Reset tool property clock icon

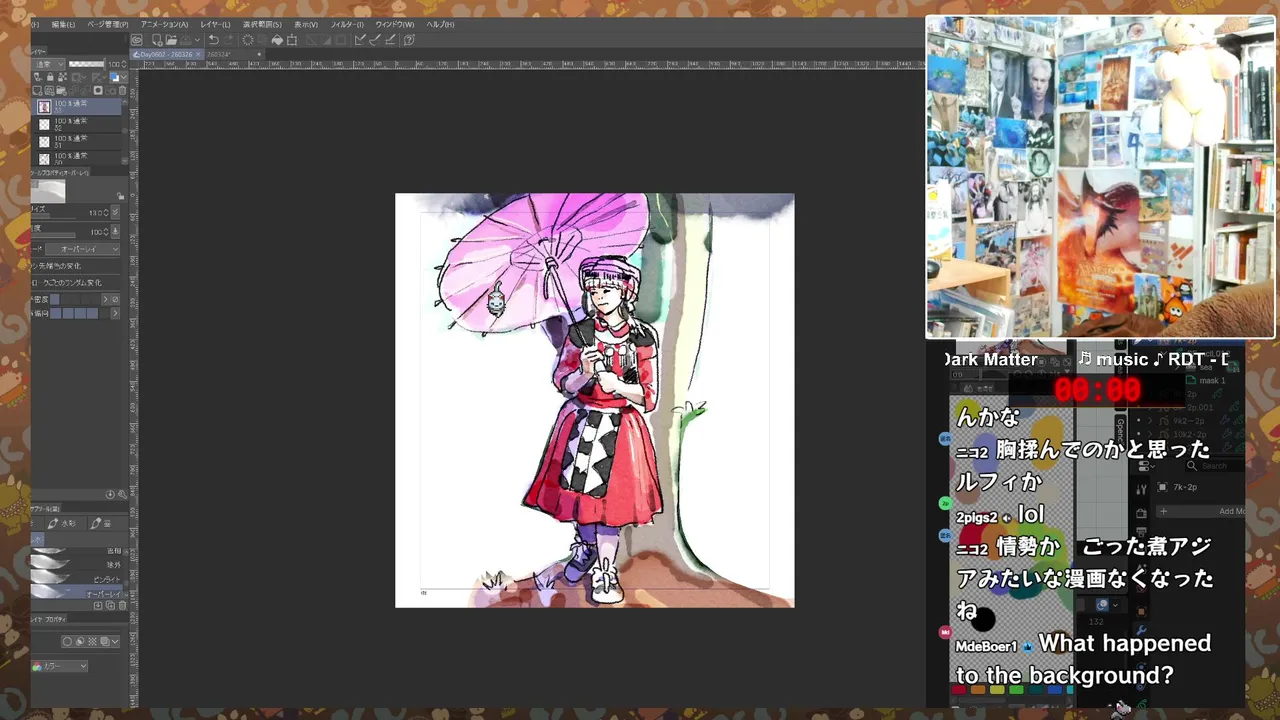110,494
